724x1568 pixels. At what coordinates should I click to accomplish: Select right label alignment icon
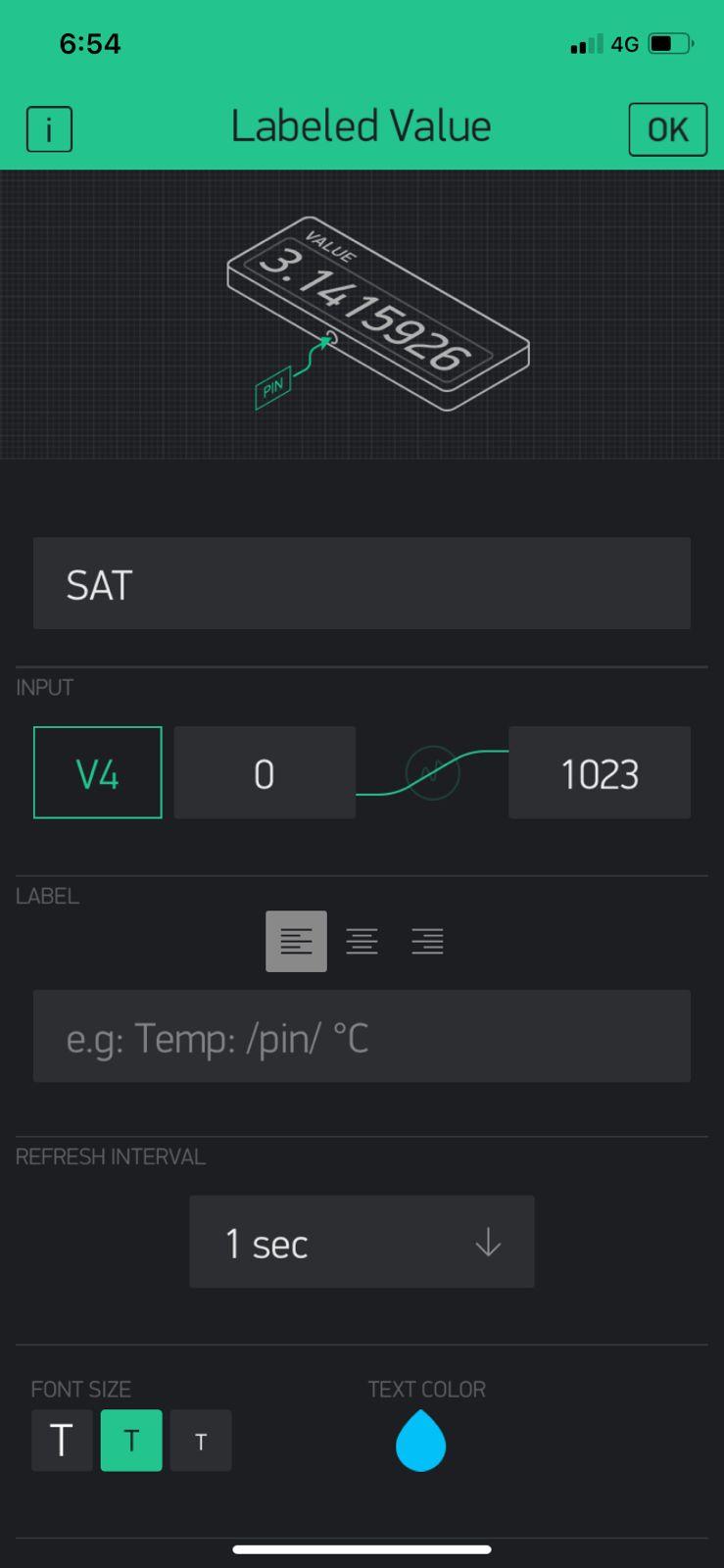pyautogui.click(x=427, y=941)
